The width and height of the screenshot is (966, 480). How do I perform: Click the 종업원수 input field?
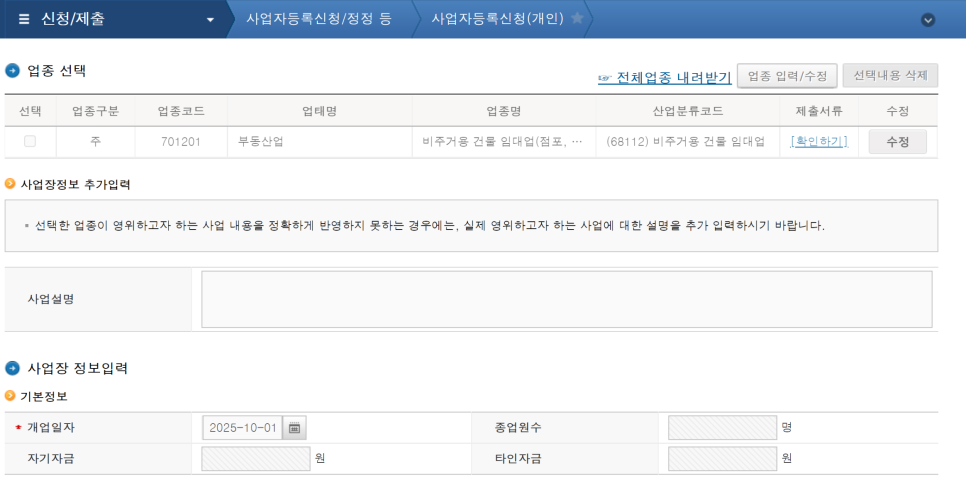[x=722, y=428]
